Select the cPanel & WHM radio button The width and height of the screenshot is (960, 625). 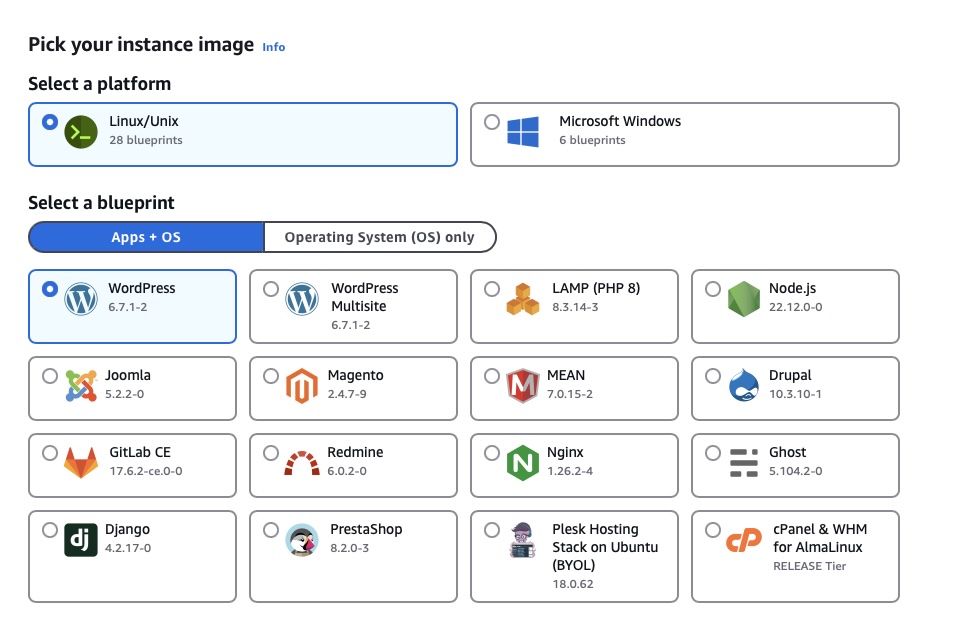tap(713, 530)
